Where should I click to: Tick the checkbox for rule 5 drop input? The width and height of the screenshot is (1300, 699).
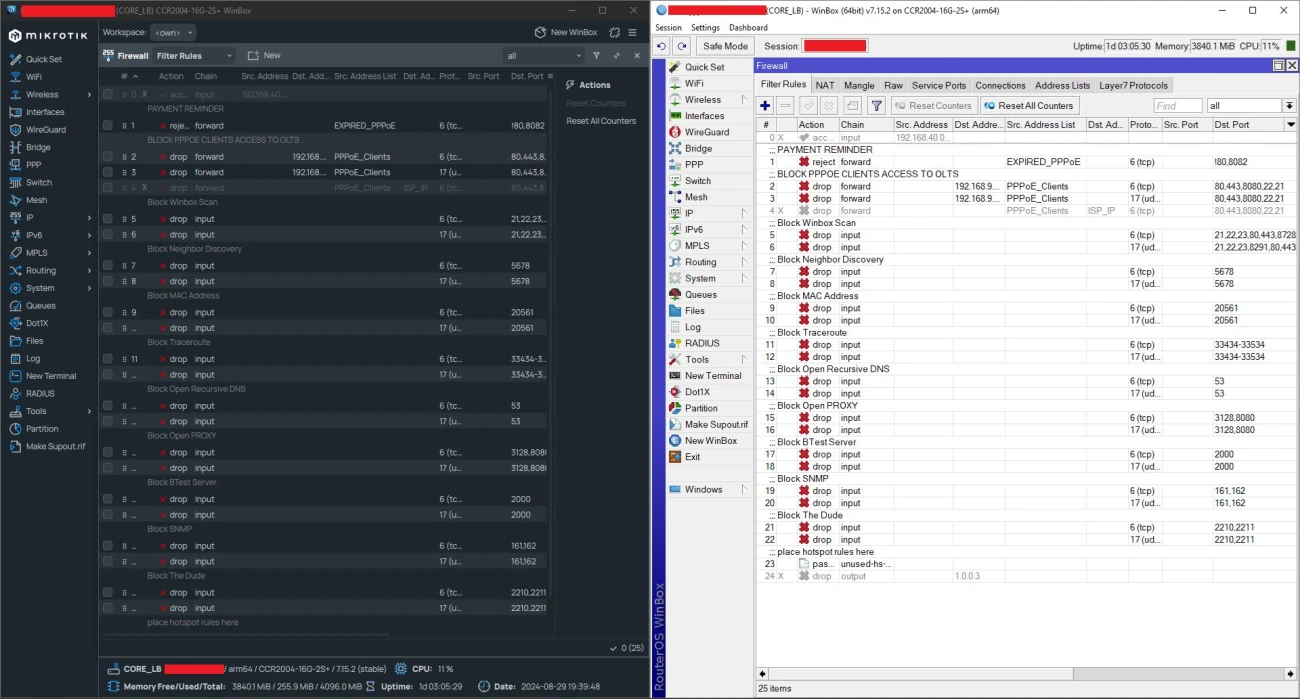tap(107, 219)
